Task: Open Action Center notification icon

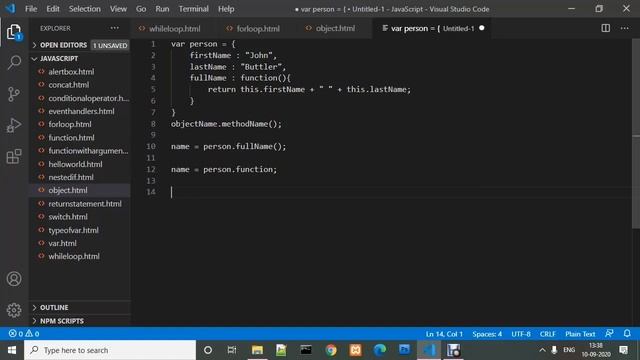Action: pos(623,350)
